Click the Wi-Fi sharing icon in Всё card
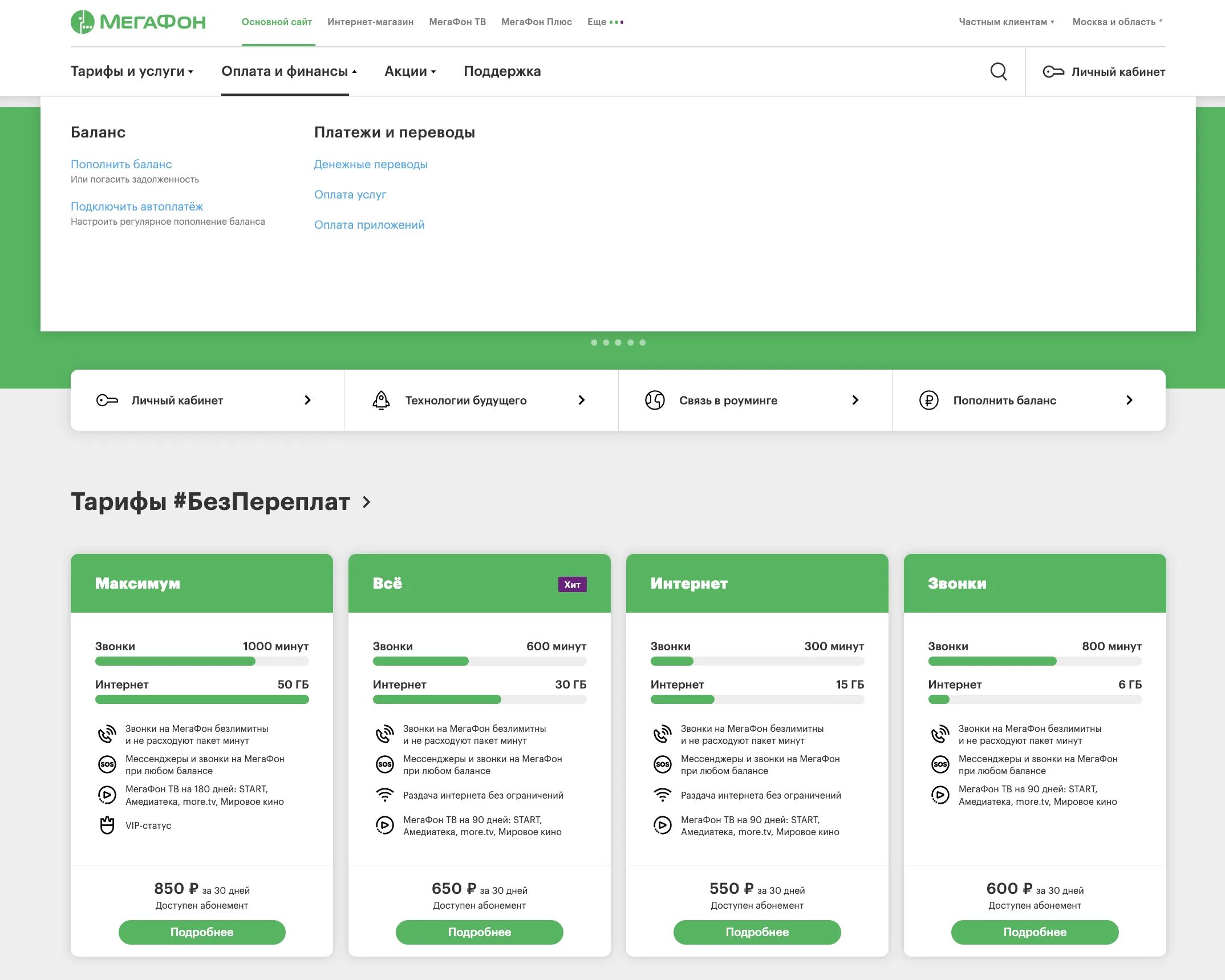 coord(384,795)
